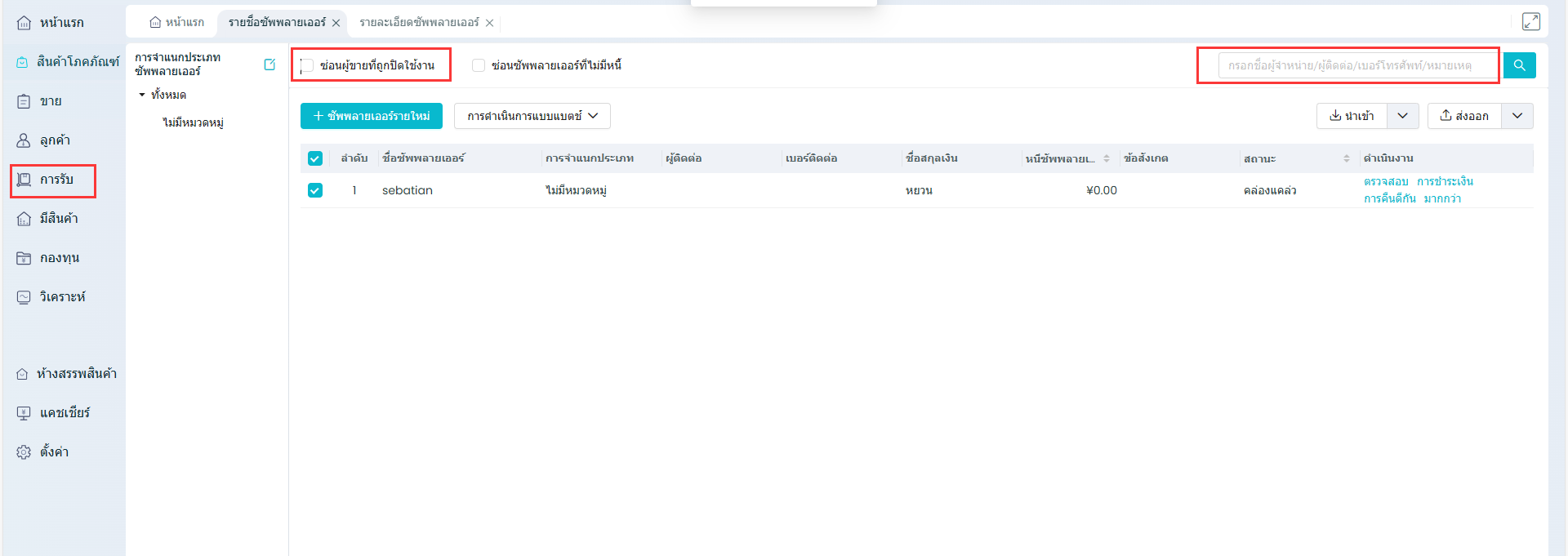Click the teal search magnifier button
Image resolution: width=1568 pixels, height=556 pixels.
[1519, 65]
